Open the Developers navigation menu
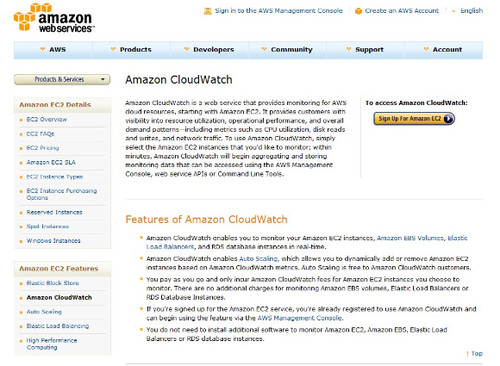This screenshot has width=500, height=366. 209,49
